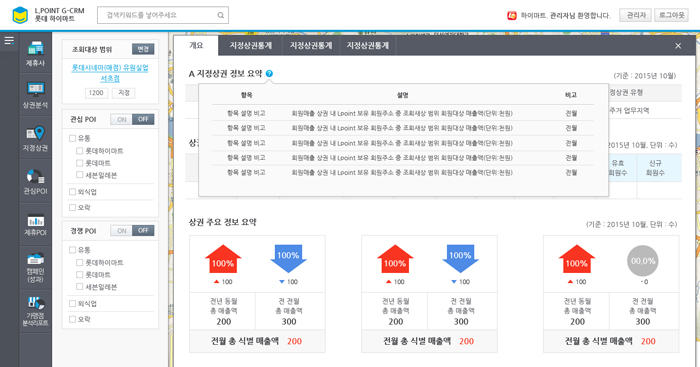
Task: Switch to the first 지정상권통계 tab
Action: (x=250, y=46)
